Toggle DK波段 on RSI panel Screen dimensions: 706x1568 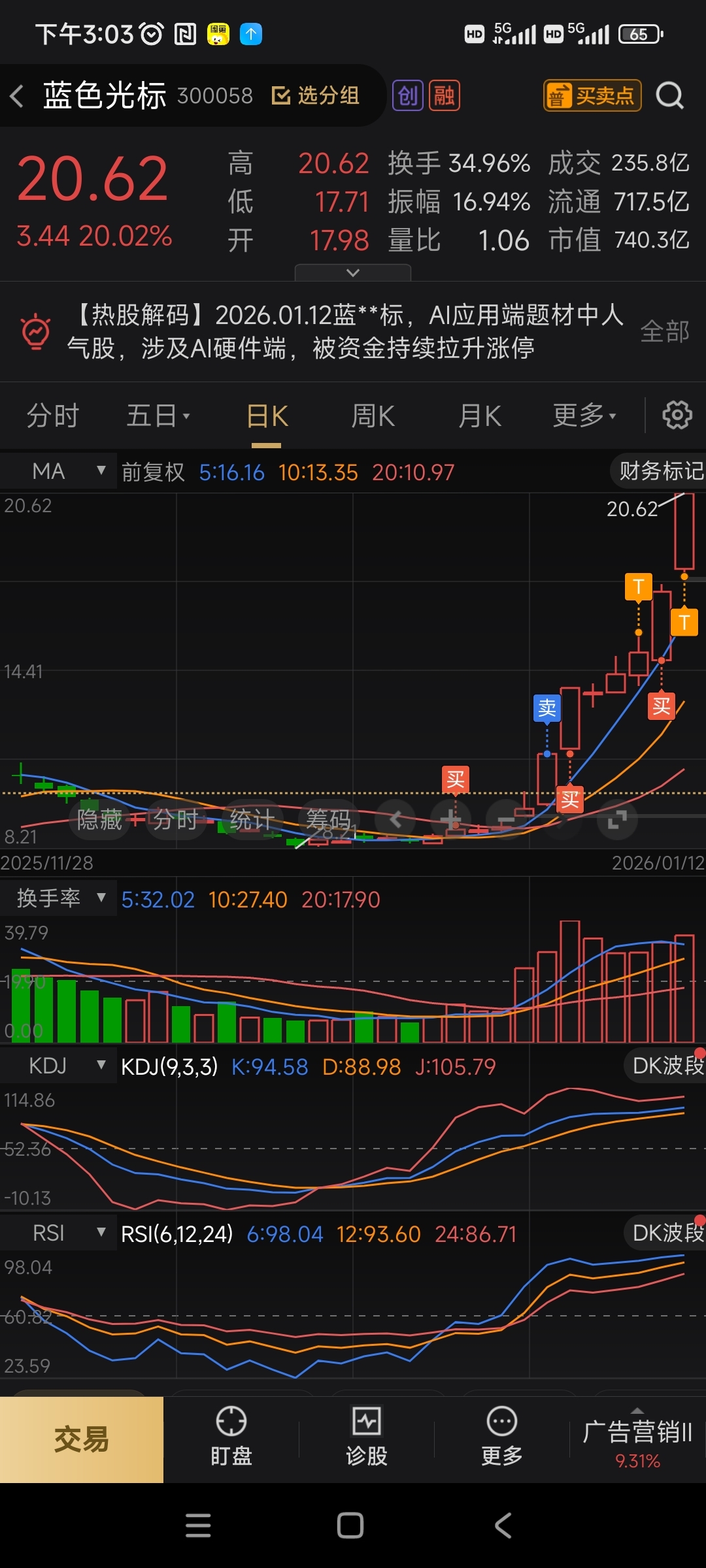665,1233
